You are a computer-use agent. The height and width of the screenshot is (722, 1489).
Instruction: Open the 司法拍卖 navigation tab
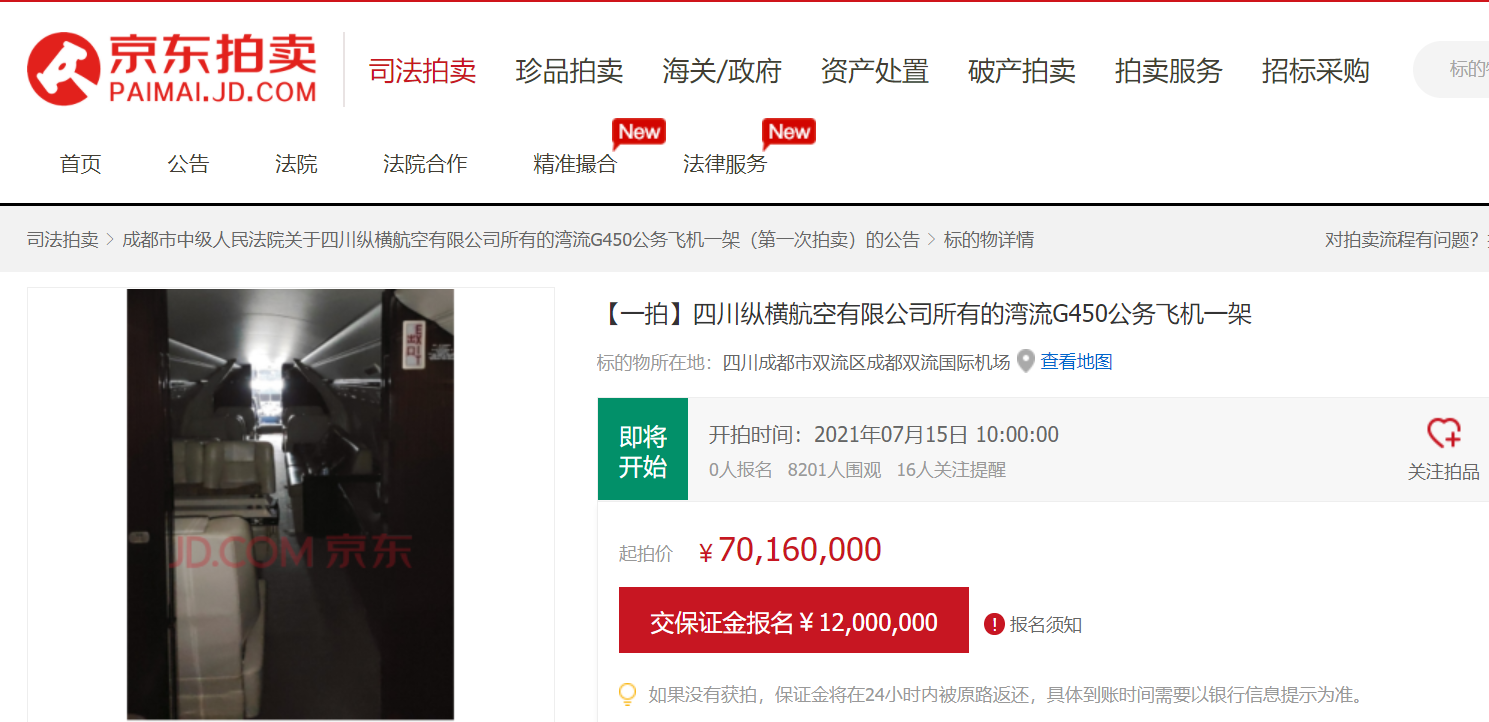pos(423,71)
